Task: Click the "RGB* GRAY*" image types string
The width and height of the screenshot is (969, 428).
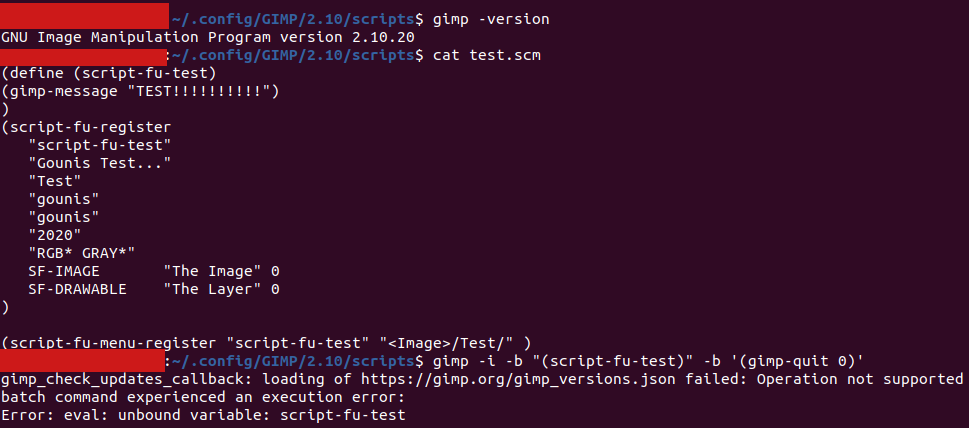Action: pos(82,253)
